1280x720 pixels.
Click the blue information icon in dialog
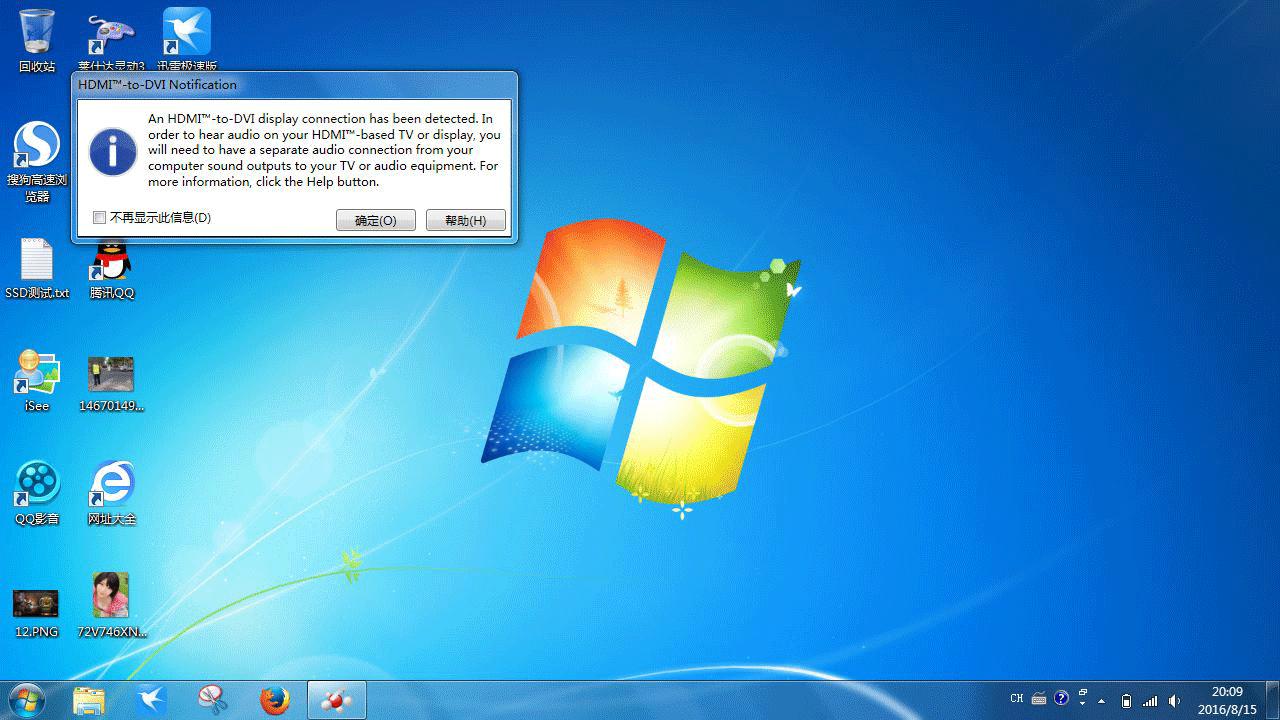click(x=112, y=153)
